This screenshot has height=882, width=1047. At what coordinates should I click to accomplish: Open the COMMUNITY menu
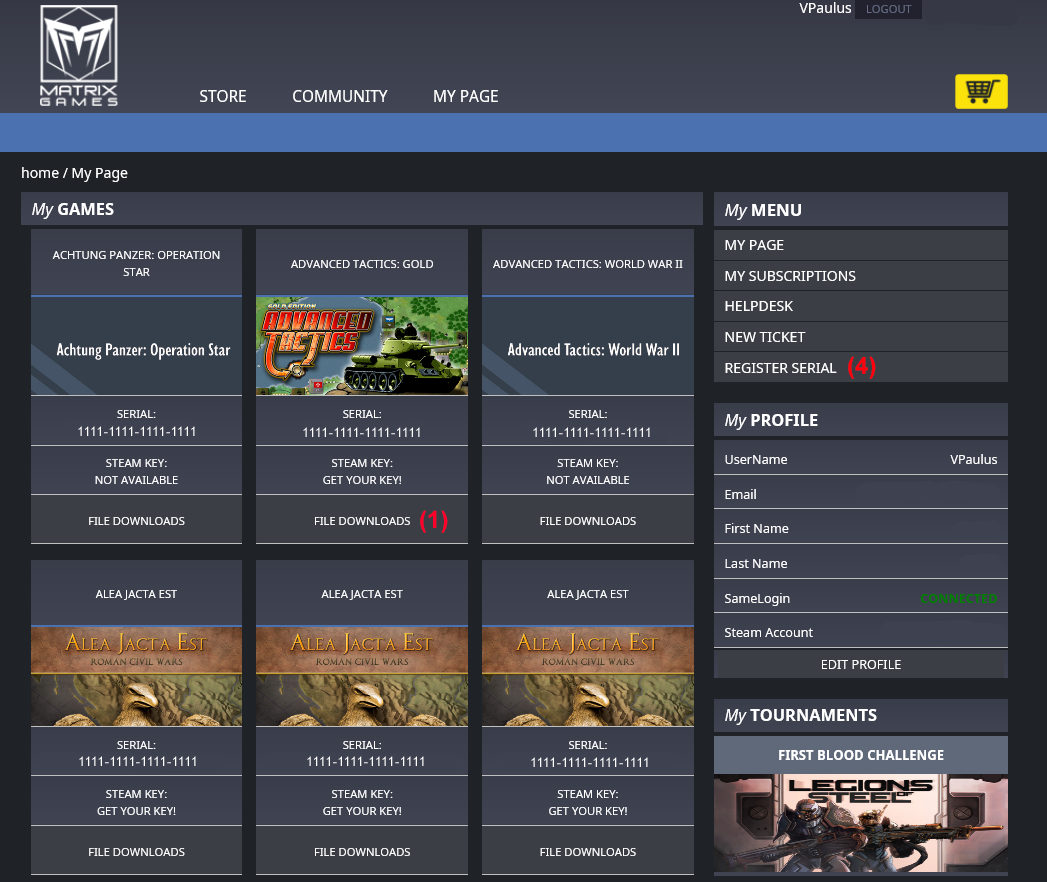click(x=340, y=96)
